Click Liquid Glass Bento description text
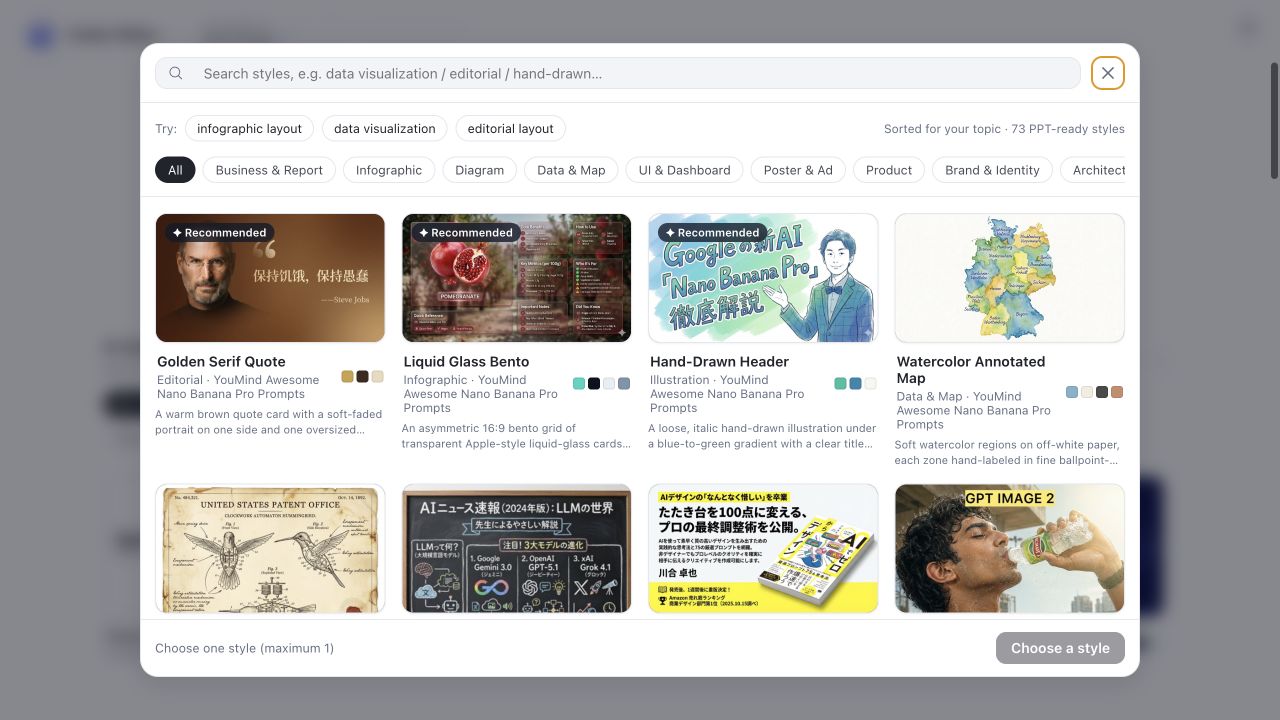This screenshot has width=1280, height=720. tap(516, 436)
